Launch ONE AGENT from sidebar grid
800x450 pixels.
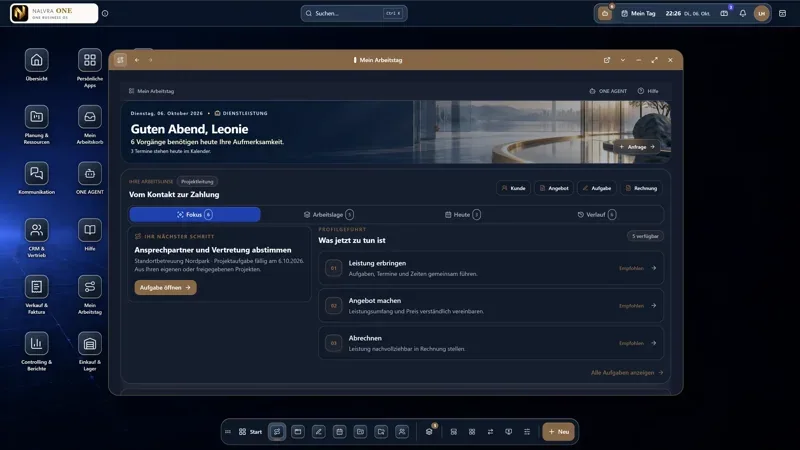click(x=90, y=173)
